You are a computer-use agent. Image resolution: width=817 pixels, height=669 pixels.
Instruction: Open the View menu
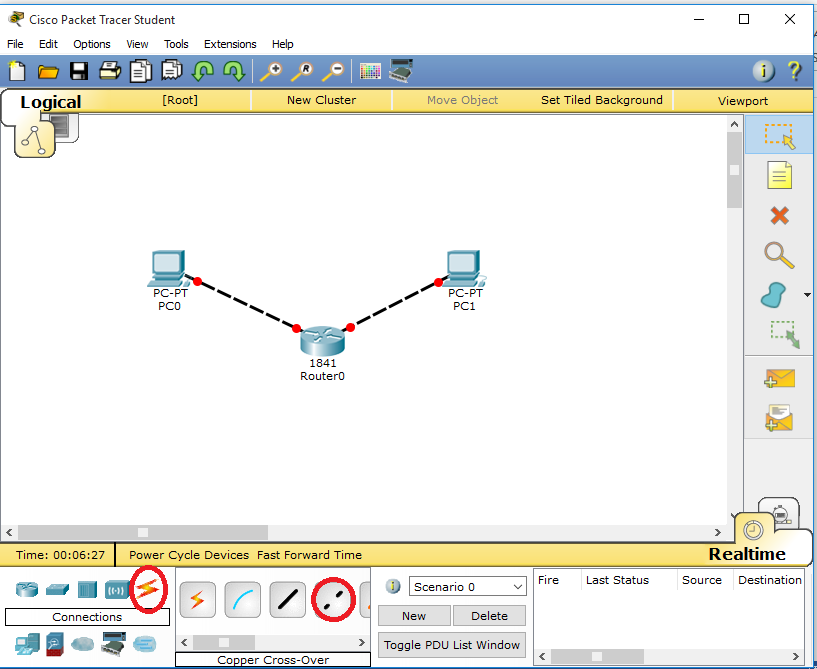point(137,44)
